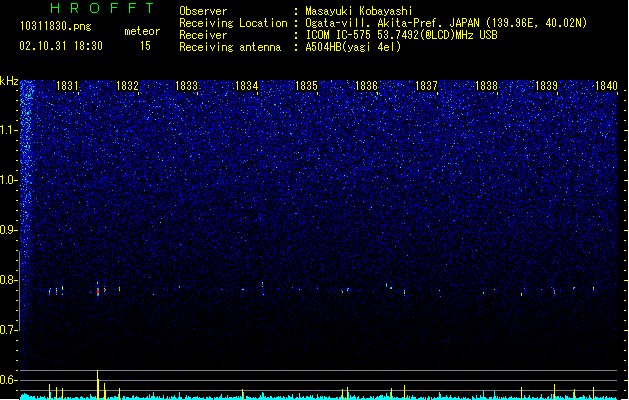The image size is (629, 400).
Task: Click the 1836 time marker
Action: [x=367, y=86]
